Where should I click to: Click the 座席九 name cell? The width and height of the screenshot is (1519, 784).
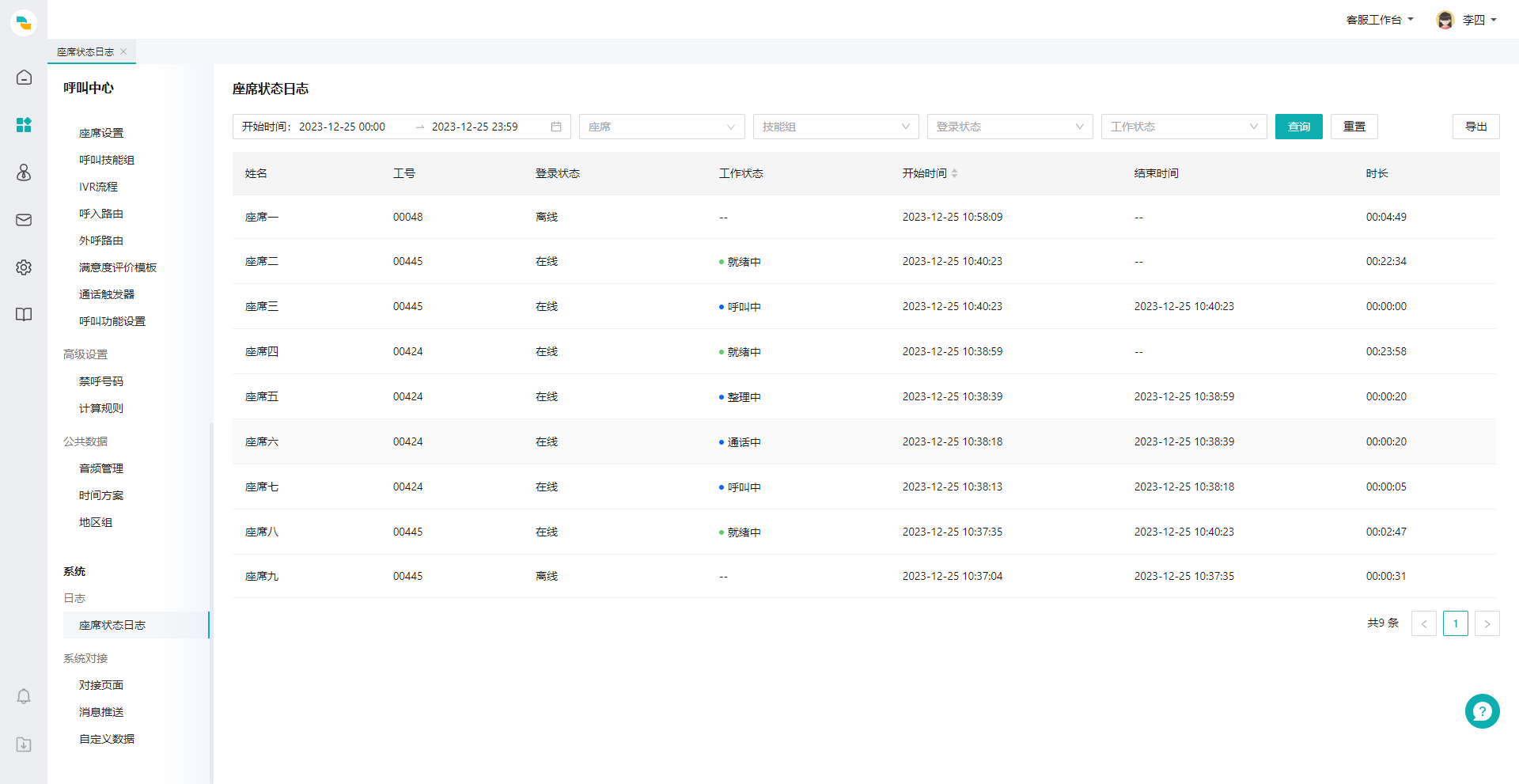pyautogui.click(x=262, y=576)
